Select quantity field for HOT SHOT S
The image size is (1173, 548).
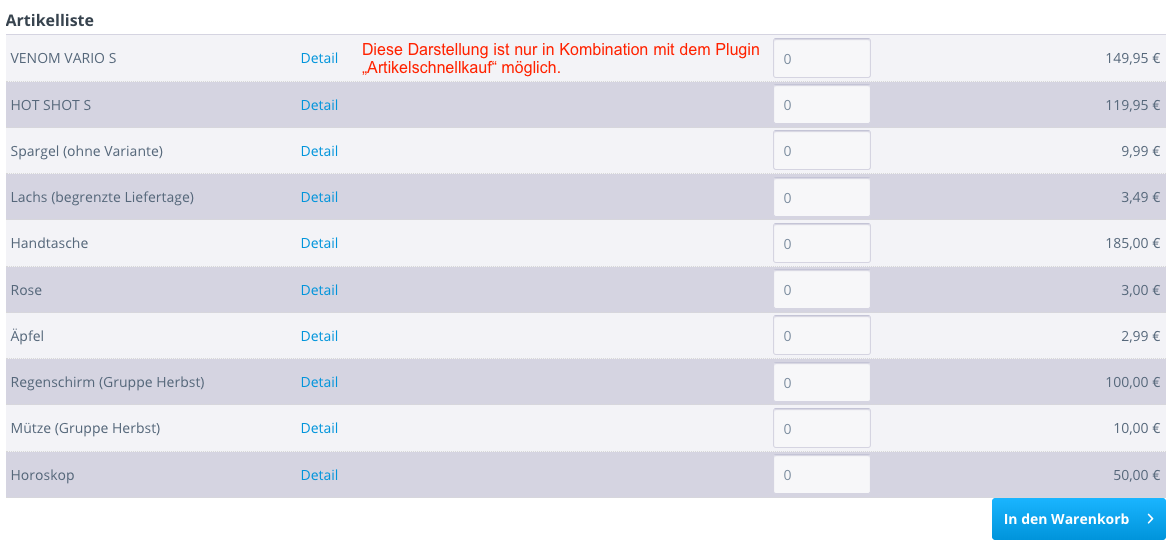pos(822,105)
